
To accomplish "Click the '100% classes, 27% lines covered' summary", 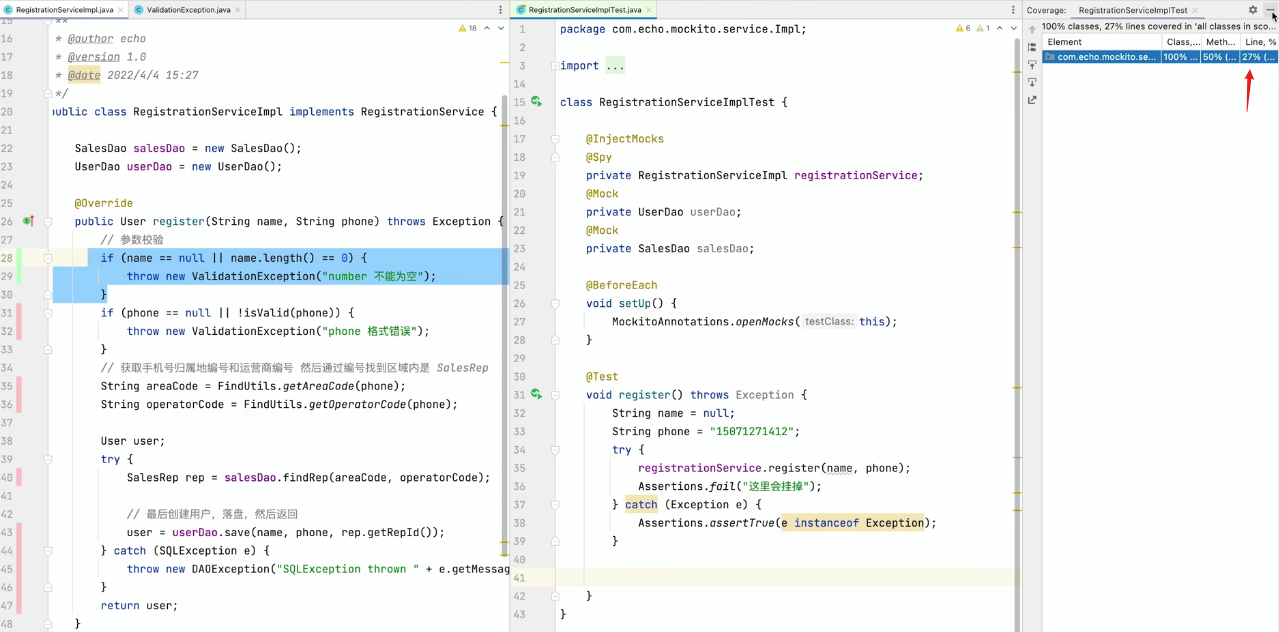I will tap(1159, 27).
